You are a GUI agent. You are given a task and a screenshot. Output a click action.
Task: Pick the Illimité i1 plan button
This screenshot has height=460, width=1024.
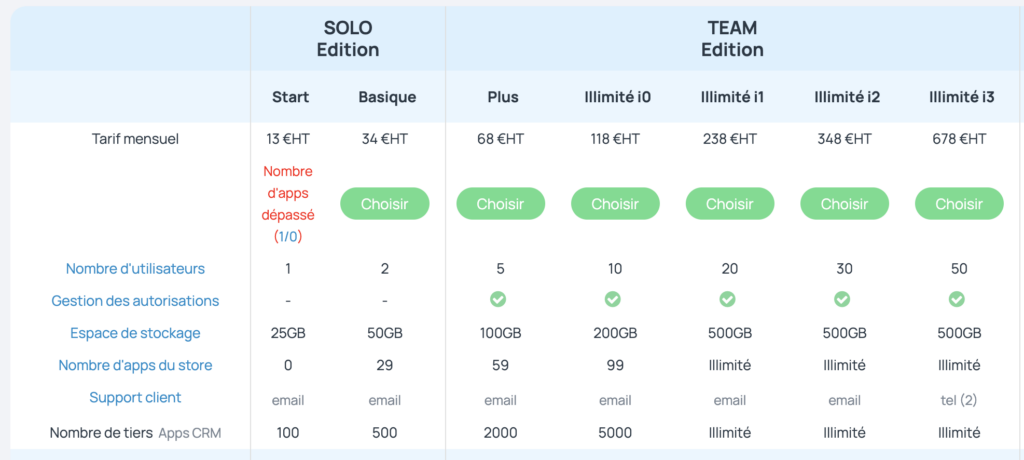[x=729, y=203]
